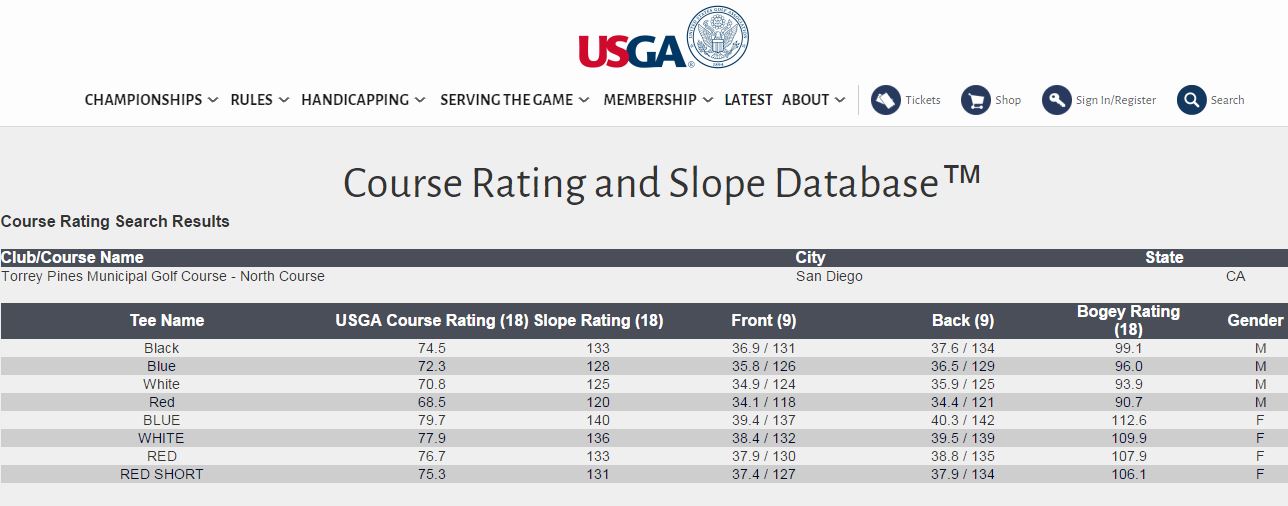This screenshot has width=1288, height=506.
Task: Click the Sign In/Register key icon
Action: pos(1056,100)
